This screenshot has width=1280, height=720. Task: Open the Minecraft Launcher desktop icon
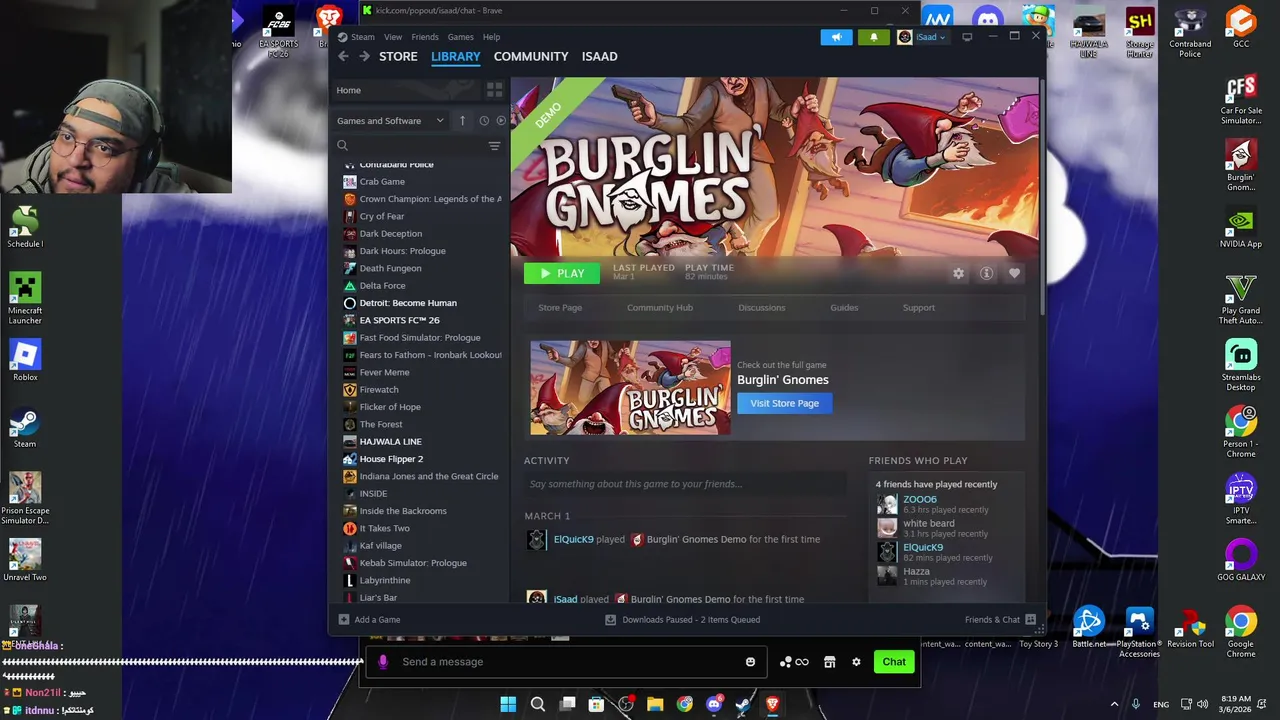pos(25,298)
